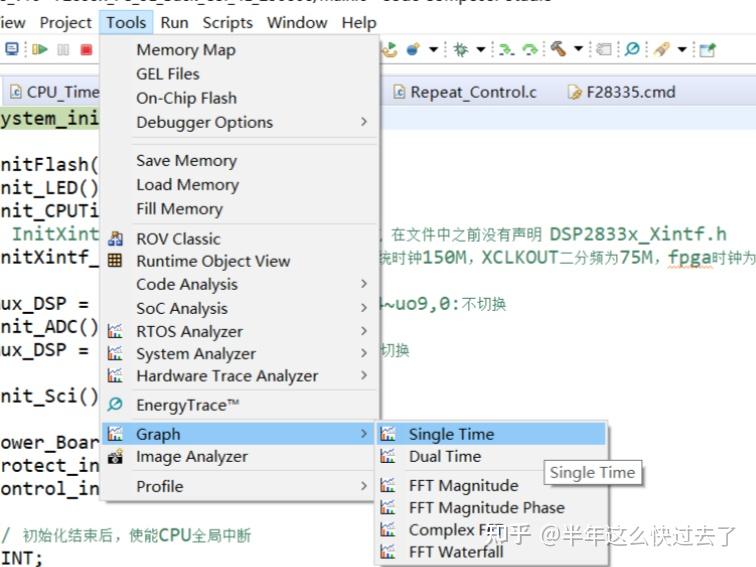Screen dimensions: 756x567
Task: Switch to the F28335.cmd editor tab
Action: point(622,92)
